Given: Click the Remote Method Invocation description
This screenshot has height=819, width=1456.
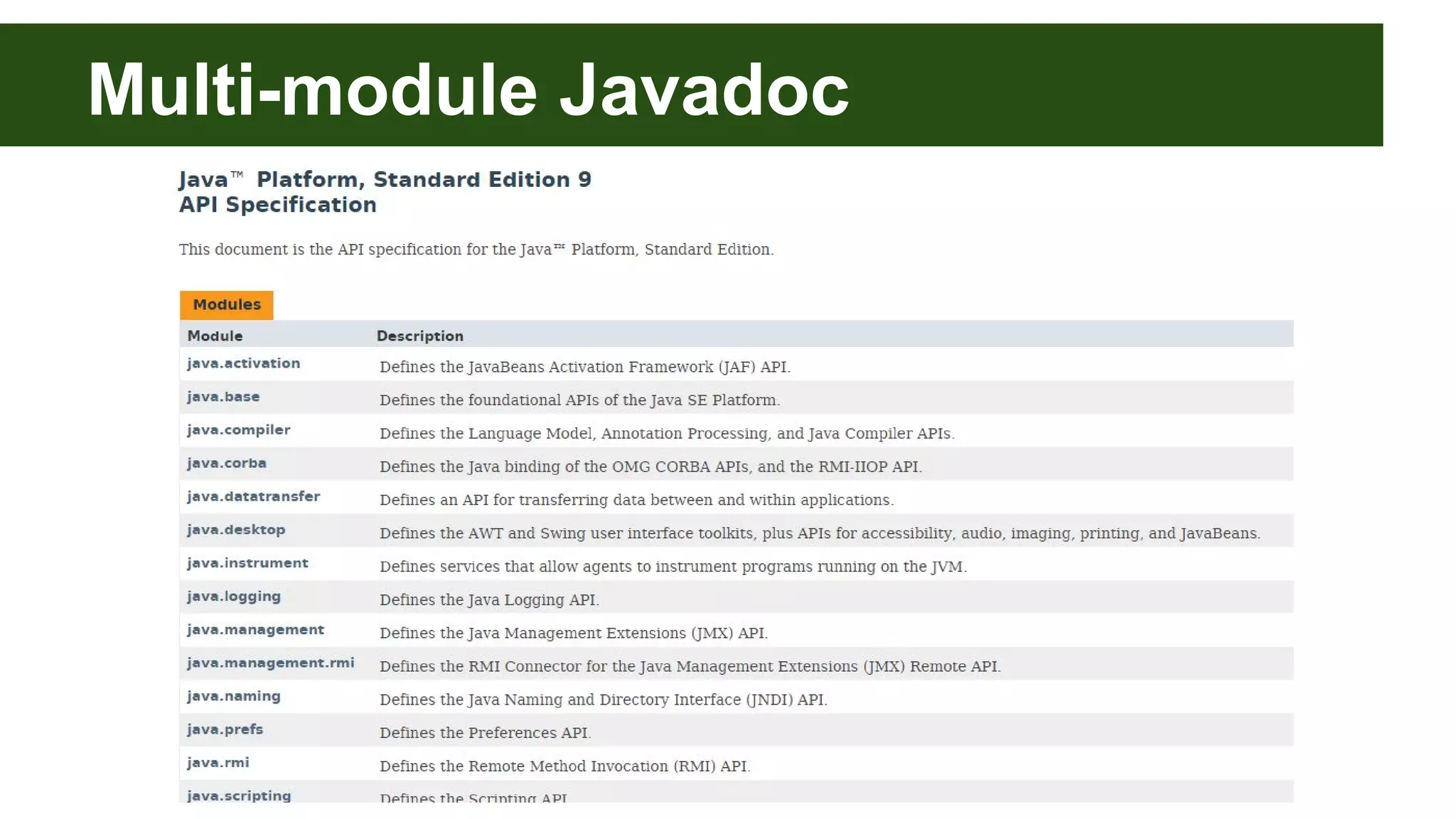Looking at the screenshot, I should pos(564,766).
